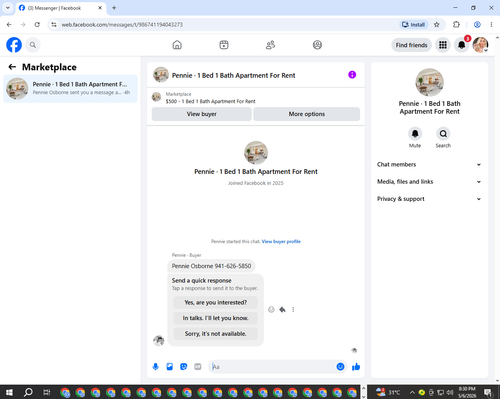
Task: Open the emoji picker in the message box
Action: tap(340, 367)
